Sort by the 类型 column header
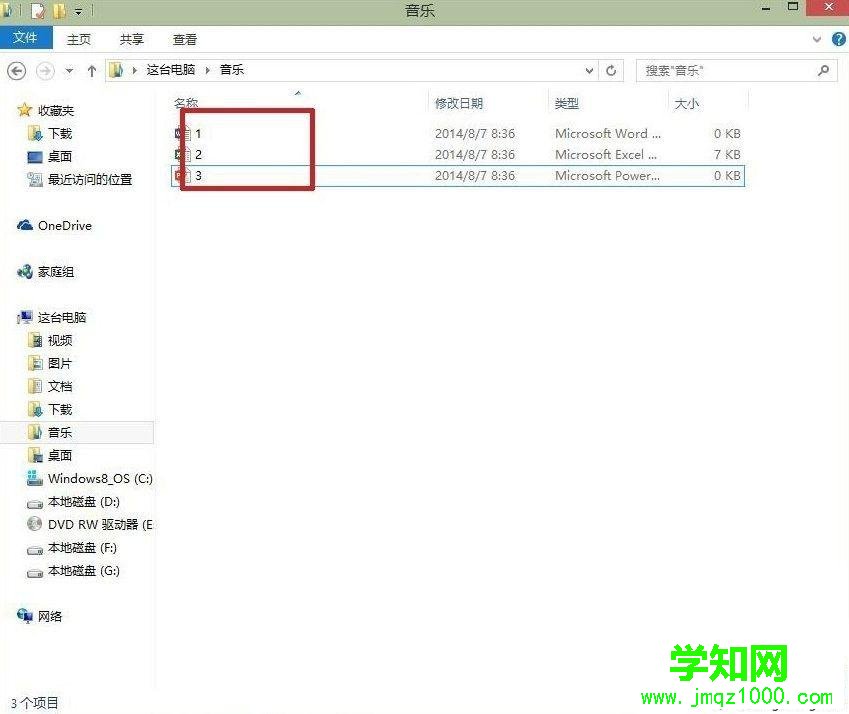Image resolution: width=849 pixels, height=714 pixels. [x=566, y=103]
